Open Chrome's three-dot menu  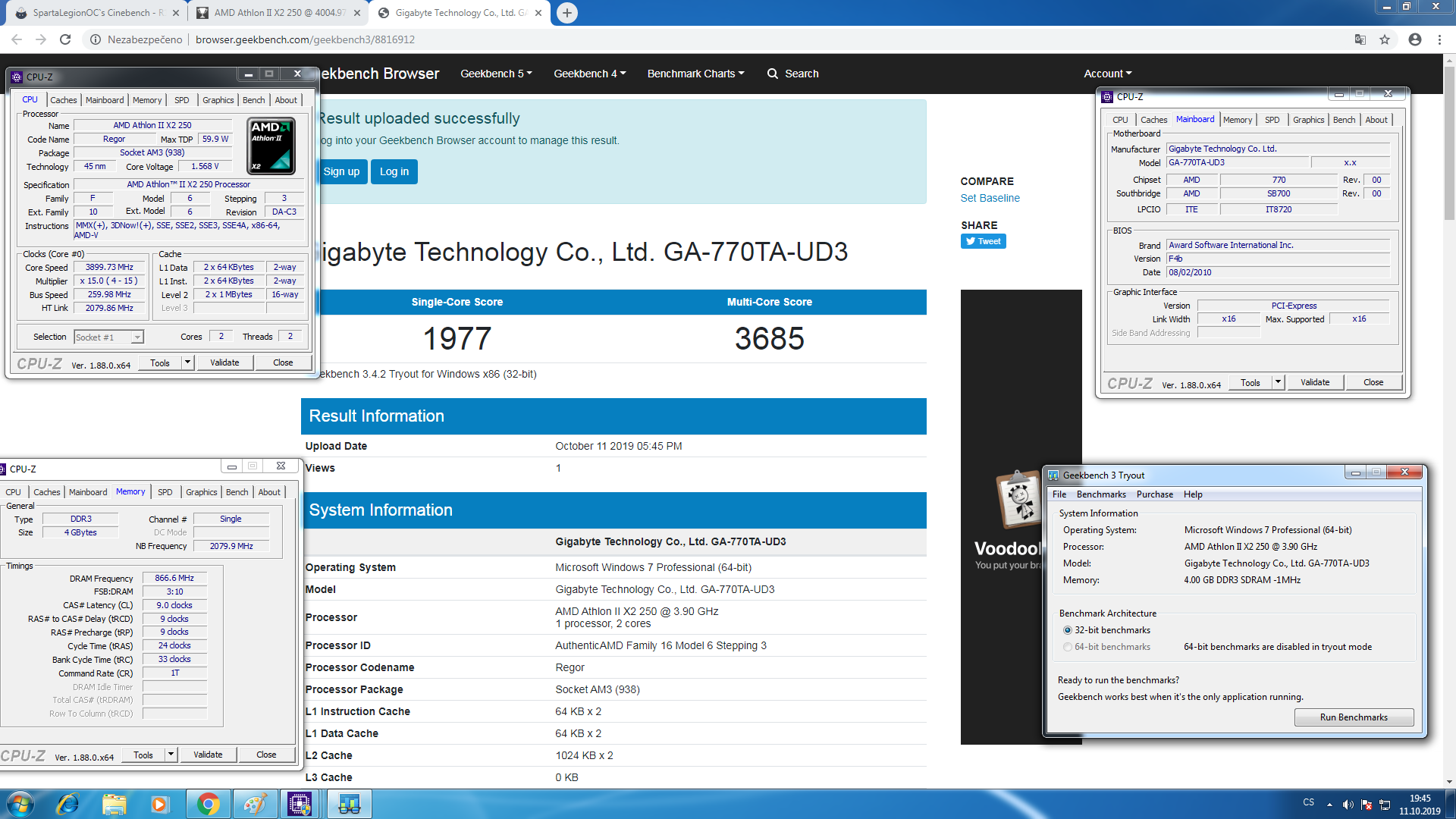coord(1439,39)
